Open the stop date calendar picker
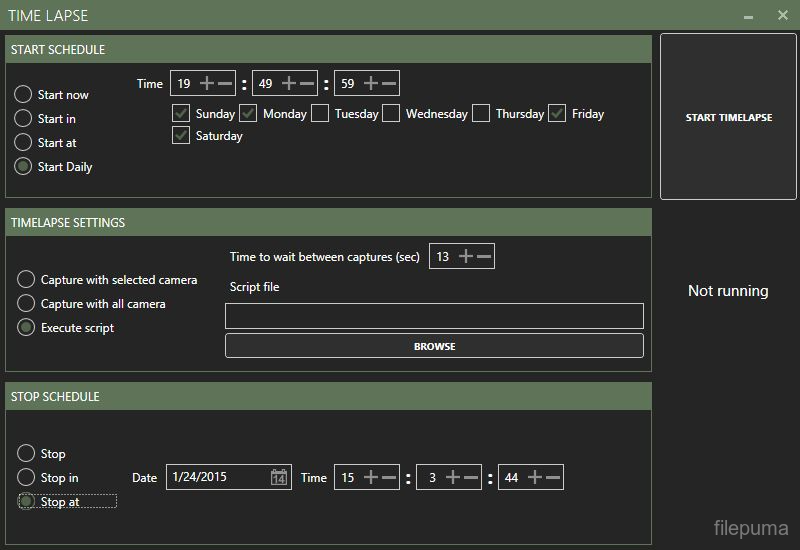800x550 pixels. 279,478
